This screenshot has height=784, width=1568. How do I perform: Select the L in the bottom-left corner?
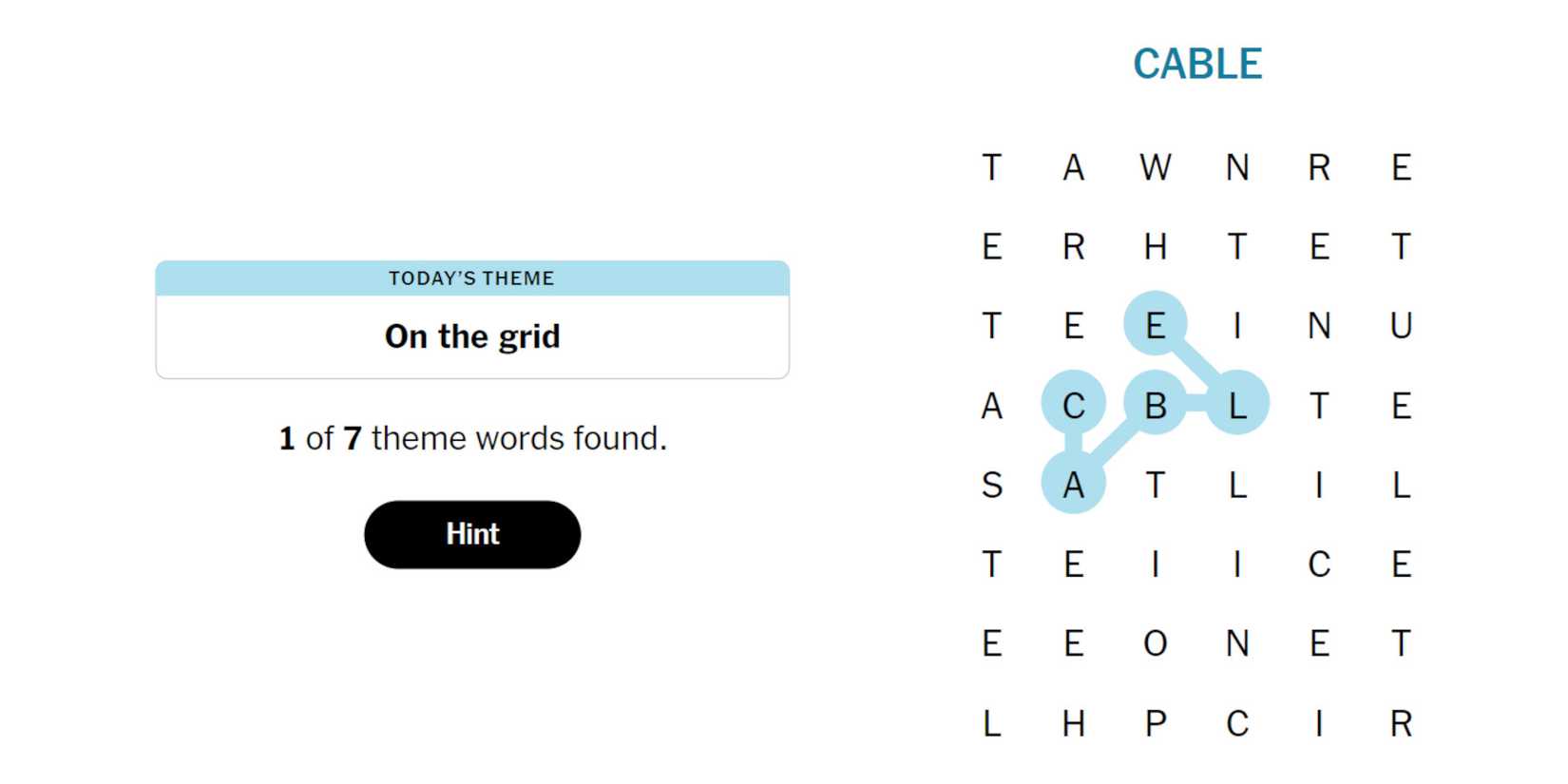click(x=992, y=724)
